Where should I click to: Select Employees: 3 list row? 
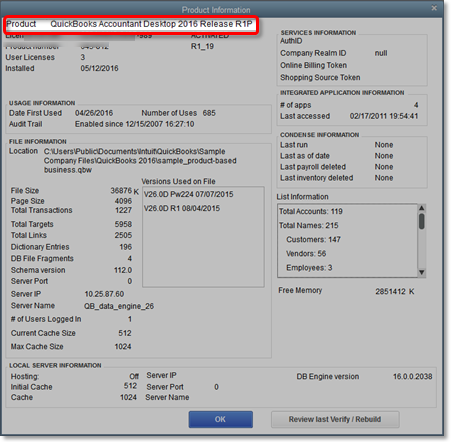tap(309, 267)
